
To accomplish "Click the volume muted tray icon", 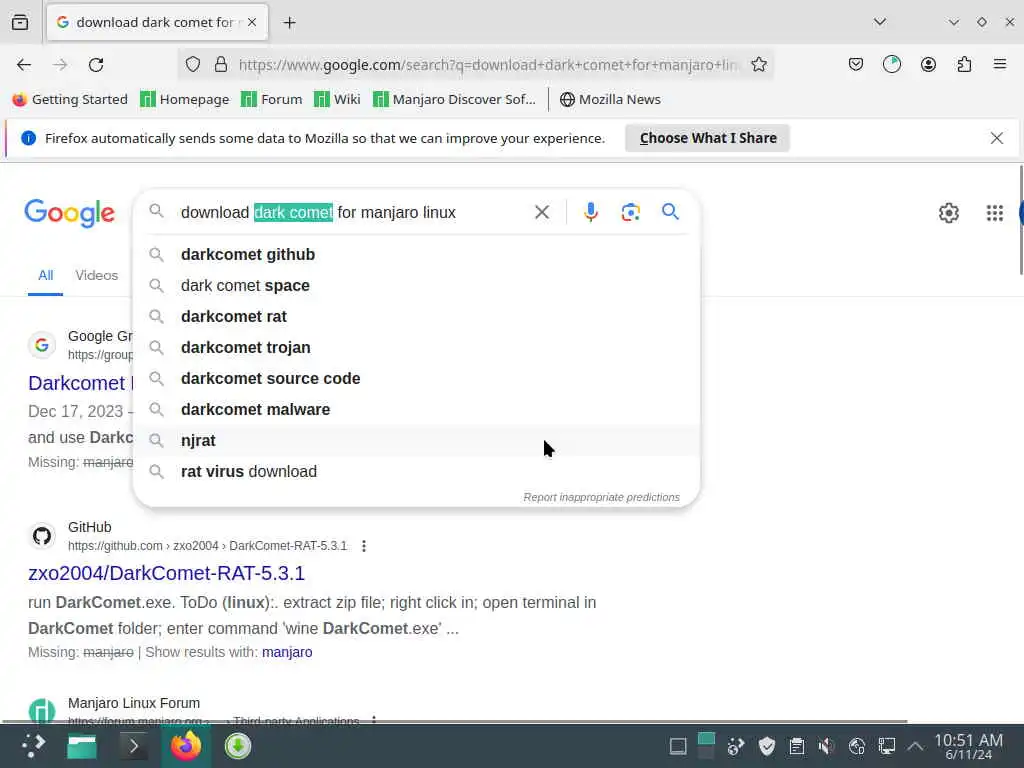I will [826, 746].
